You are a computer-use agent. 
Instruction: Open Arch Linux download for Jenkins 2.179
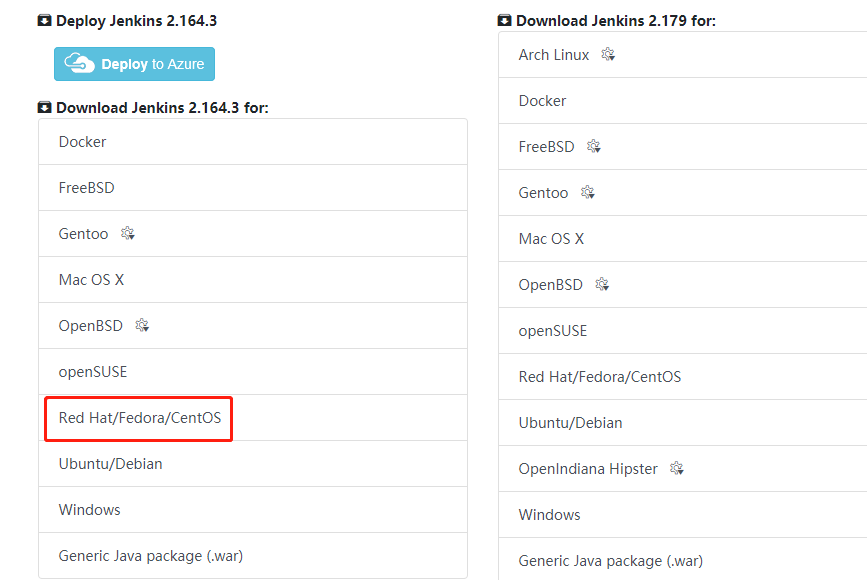point(682,55)
